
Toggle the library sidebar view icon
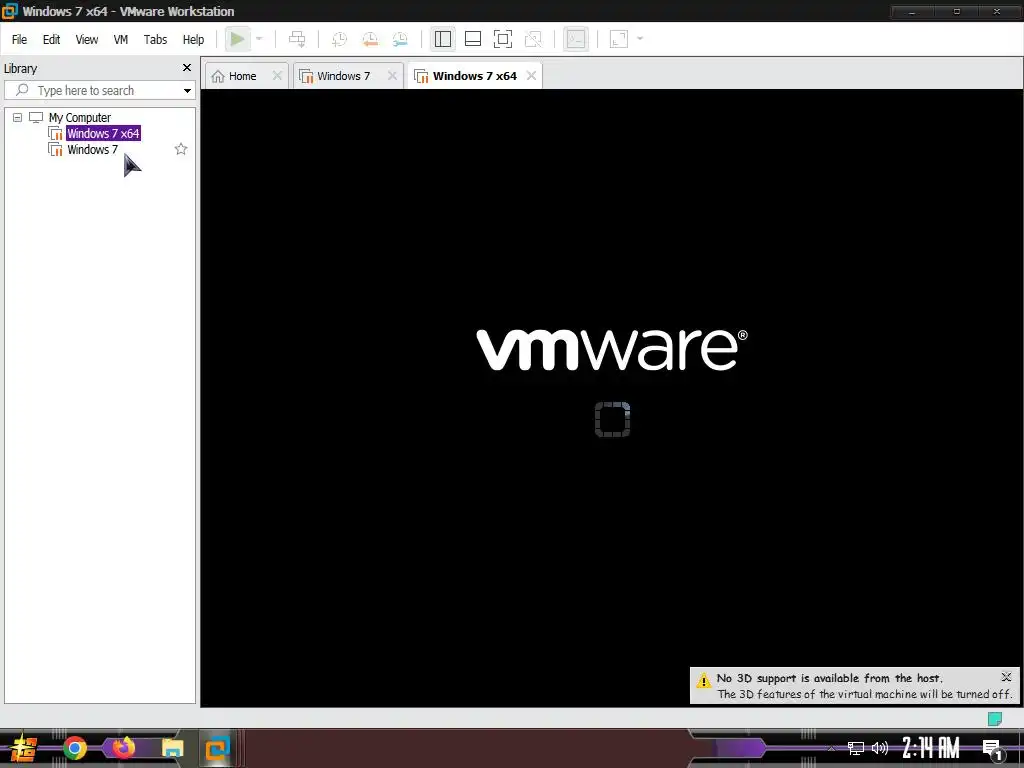pyautogui.click(x=443, y=39)
